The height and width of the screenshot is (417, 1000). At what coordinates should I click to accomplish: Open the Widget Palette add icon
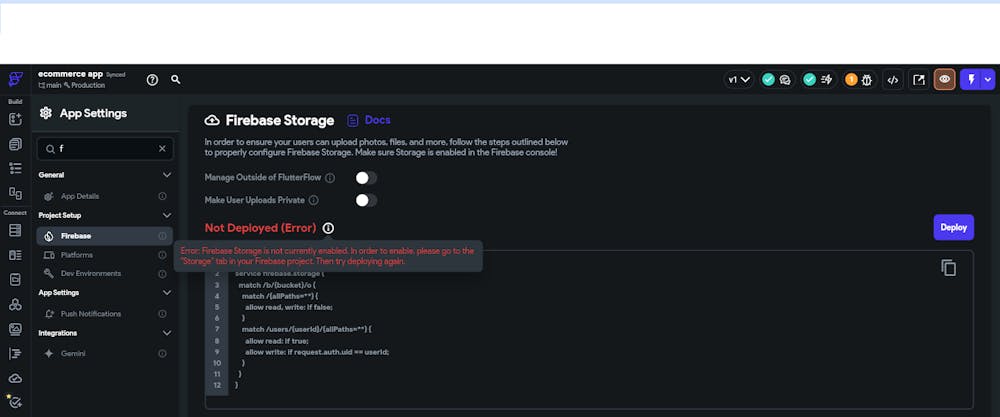coord(15,119)
